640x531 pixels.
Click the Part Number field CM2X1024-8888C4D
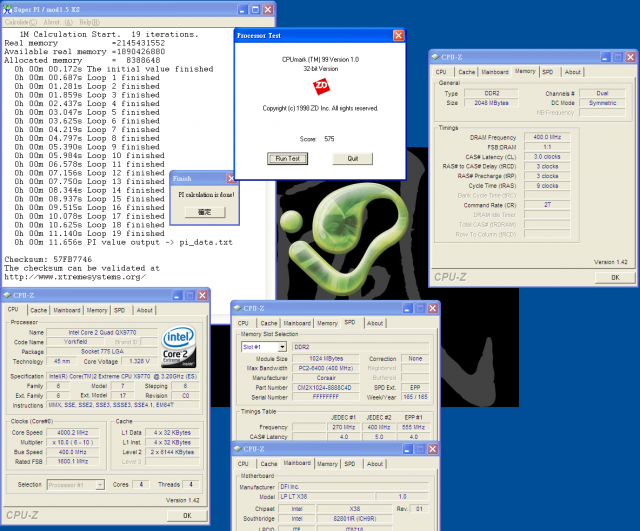tap(326, 388)
